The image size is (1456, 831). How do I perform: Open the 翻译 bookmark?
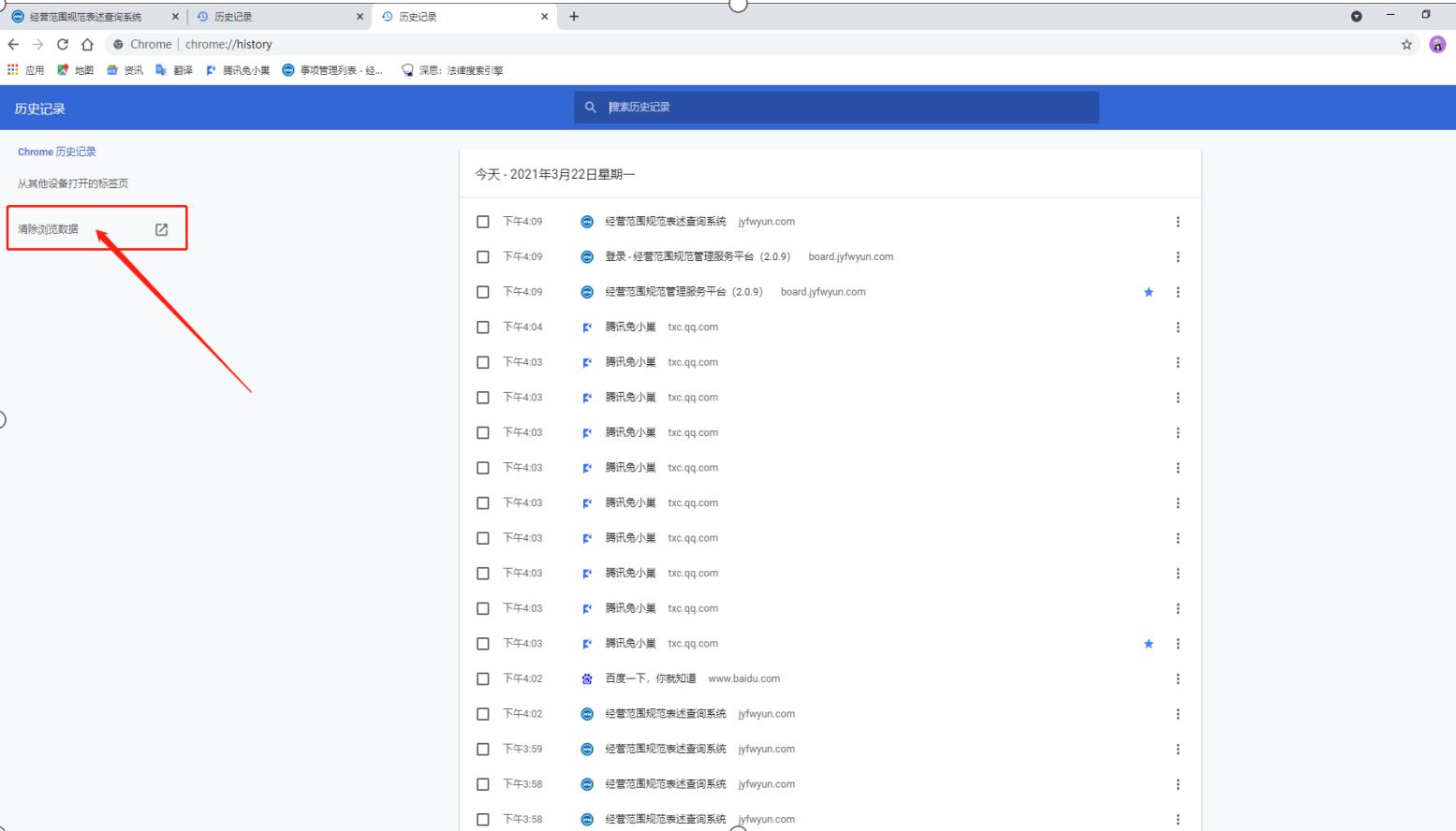click(x=174, y=70)
